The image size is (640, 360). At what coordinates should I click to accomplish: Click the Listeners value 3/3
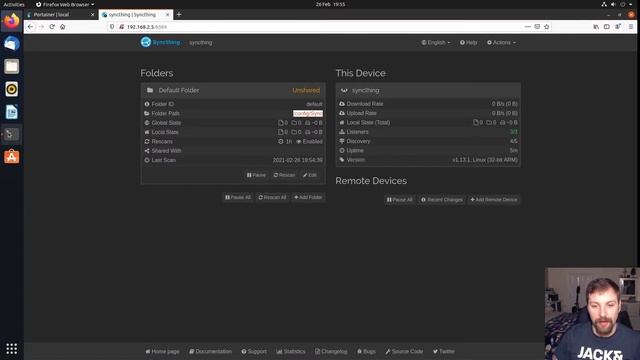pyautogui.click(x=514, y=132)
